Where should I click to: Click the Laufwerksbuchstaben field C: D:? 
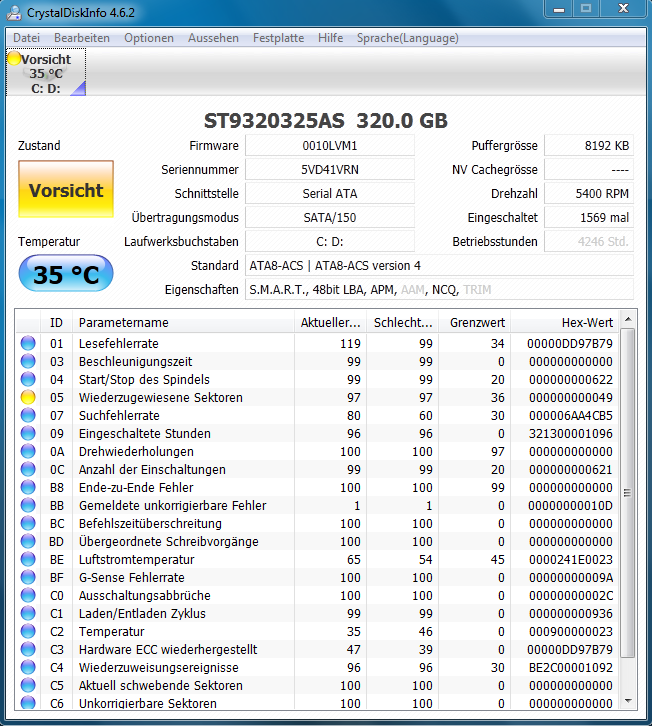tap(330, 242)
